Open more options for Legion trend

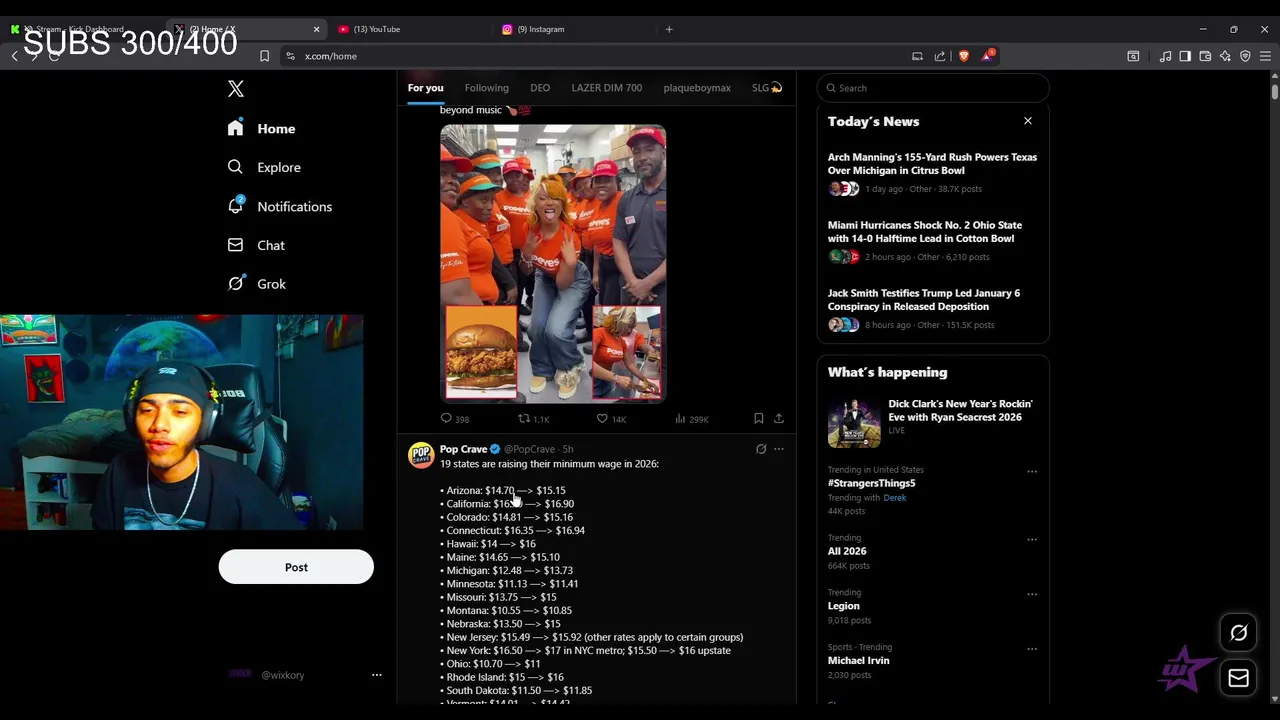1032,594
